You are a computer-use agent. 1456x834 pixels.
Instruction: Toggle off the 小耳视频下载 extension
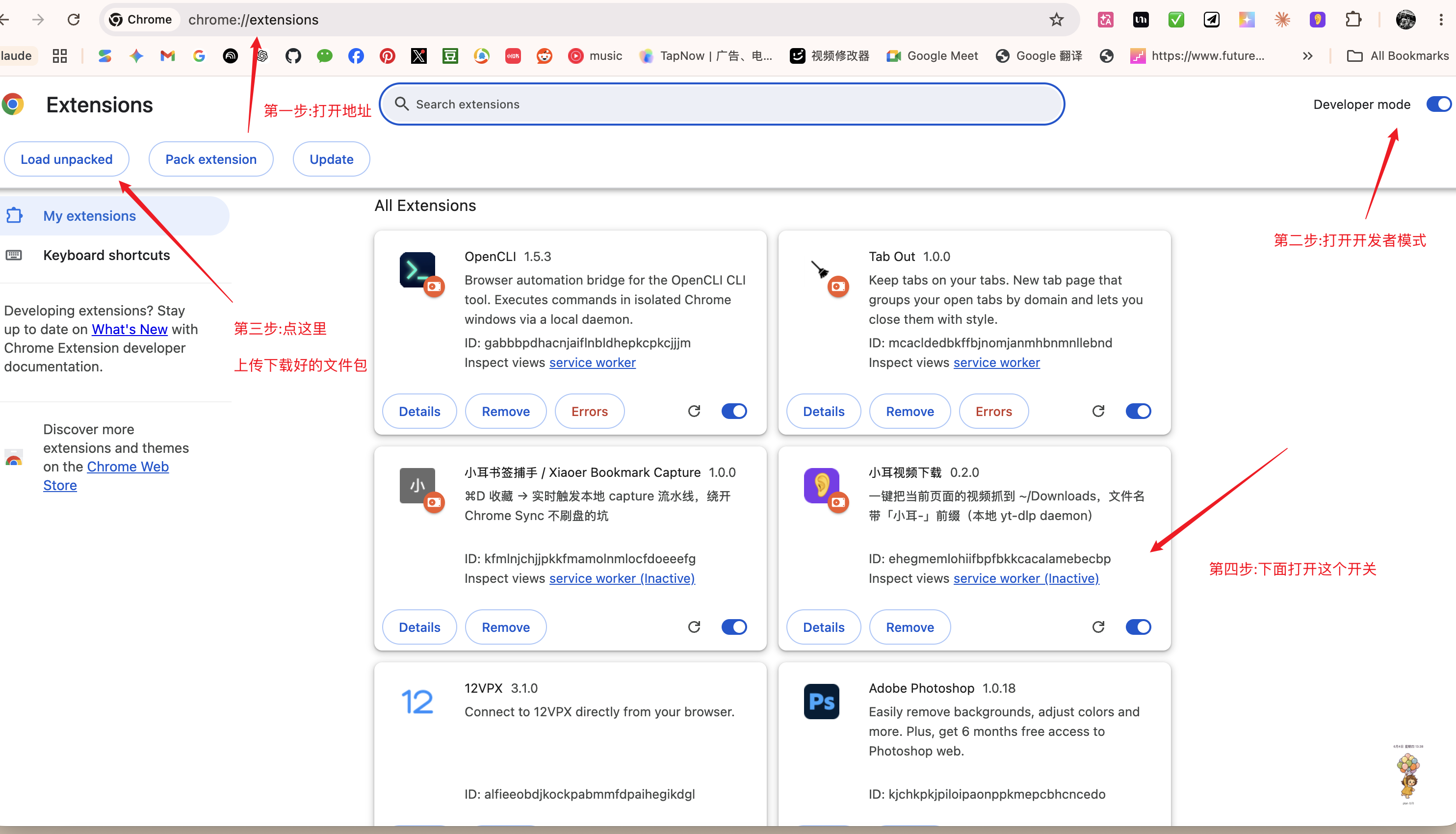[1138, 627]
